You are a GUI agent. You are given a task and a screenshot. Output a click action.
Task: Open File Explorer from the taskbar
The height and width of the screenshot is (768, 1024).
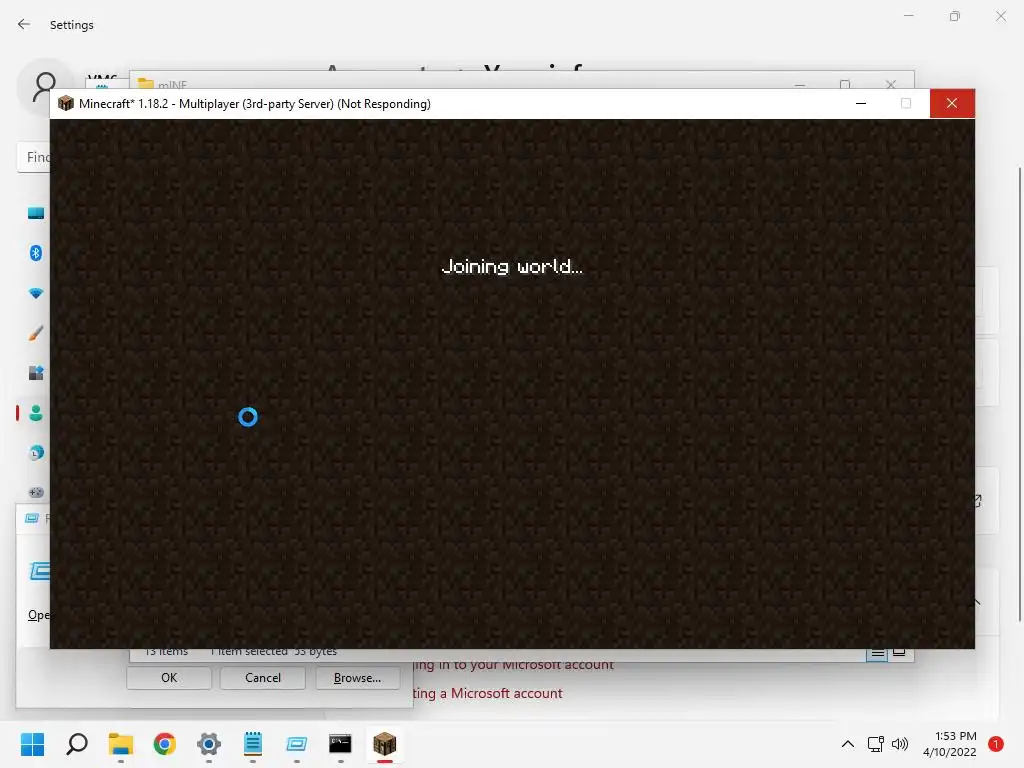[x=121, y=744]
